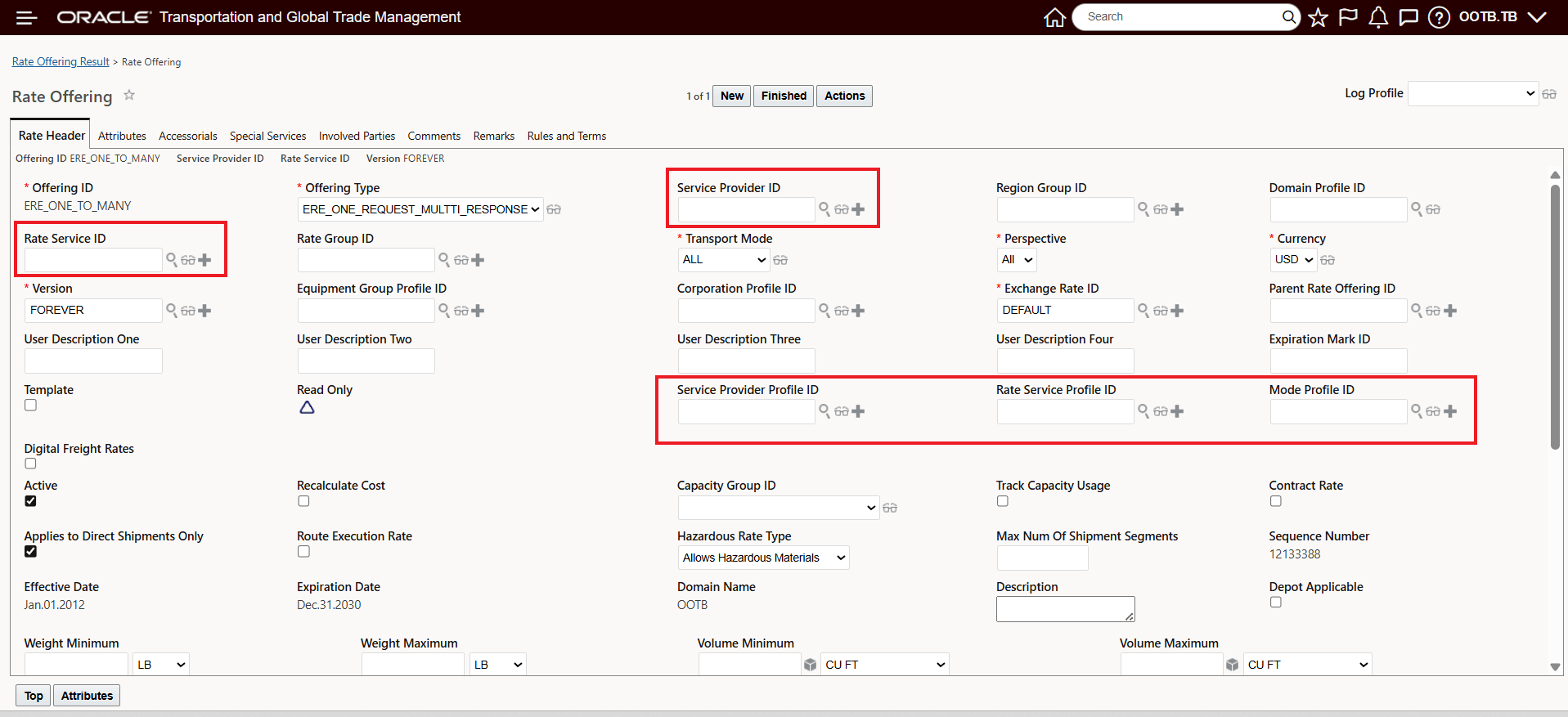Check the Template checkbox
Image resolution: width=1568 pixels, height=717 pixels.
(x=30, y=405)
